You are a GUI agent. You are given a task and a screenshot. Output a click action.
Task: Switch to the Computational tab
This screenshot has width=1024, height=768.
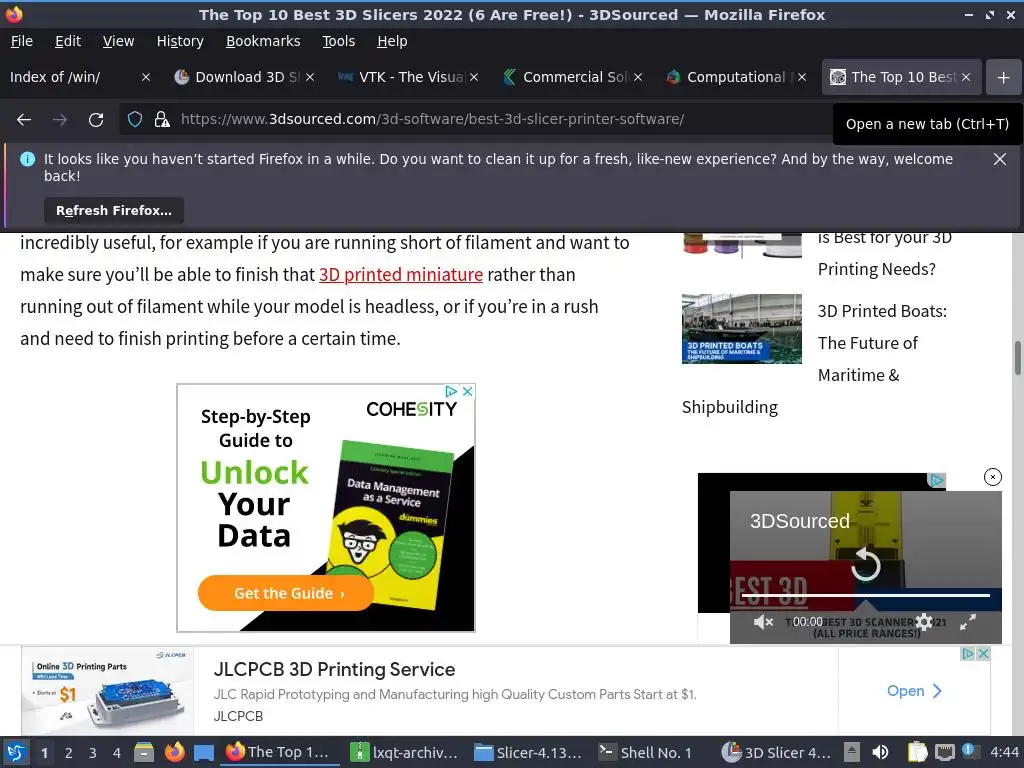tap(728, 77)
